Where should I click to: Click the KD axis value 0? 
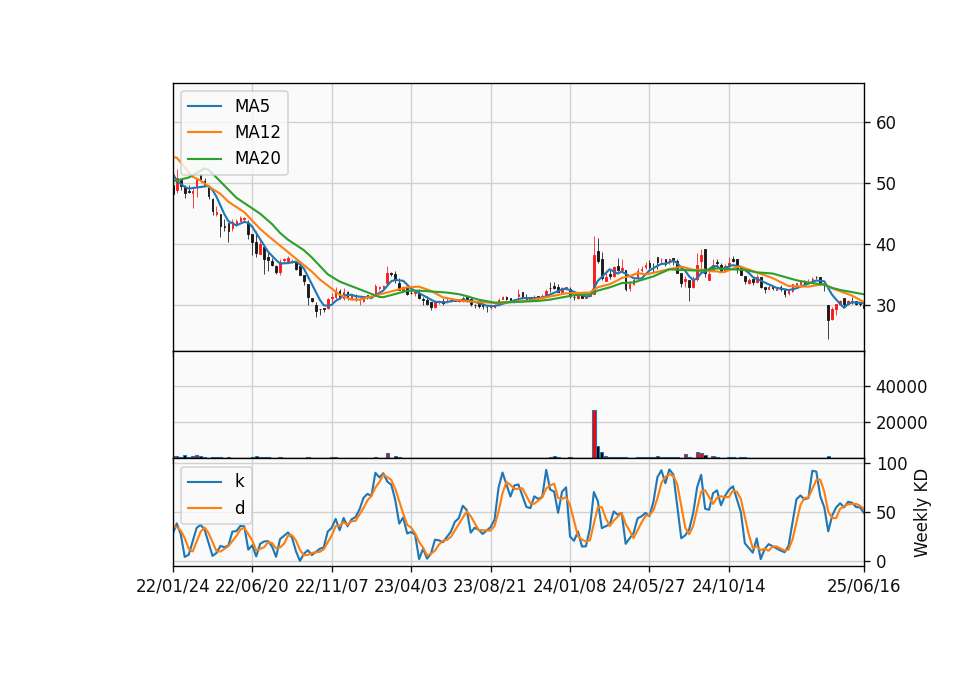click(x=881, y=561)
